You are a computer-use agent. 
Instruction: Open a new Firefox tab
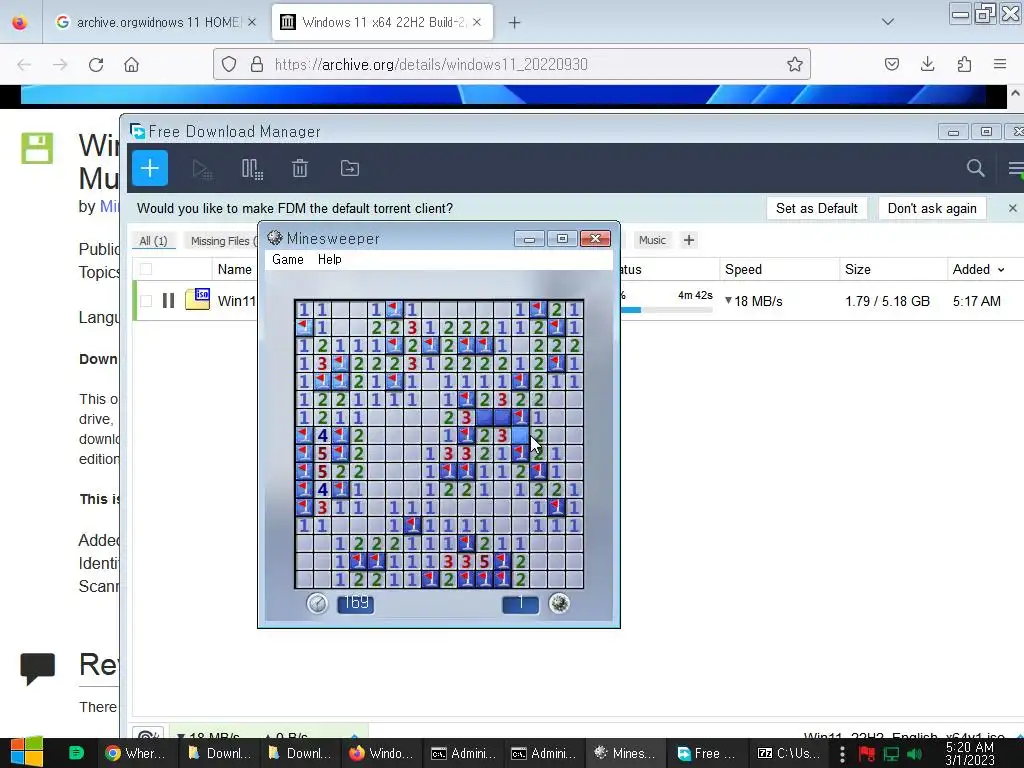515,23
